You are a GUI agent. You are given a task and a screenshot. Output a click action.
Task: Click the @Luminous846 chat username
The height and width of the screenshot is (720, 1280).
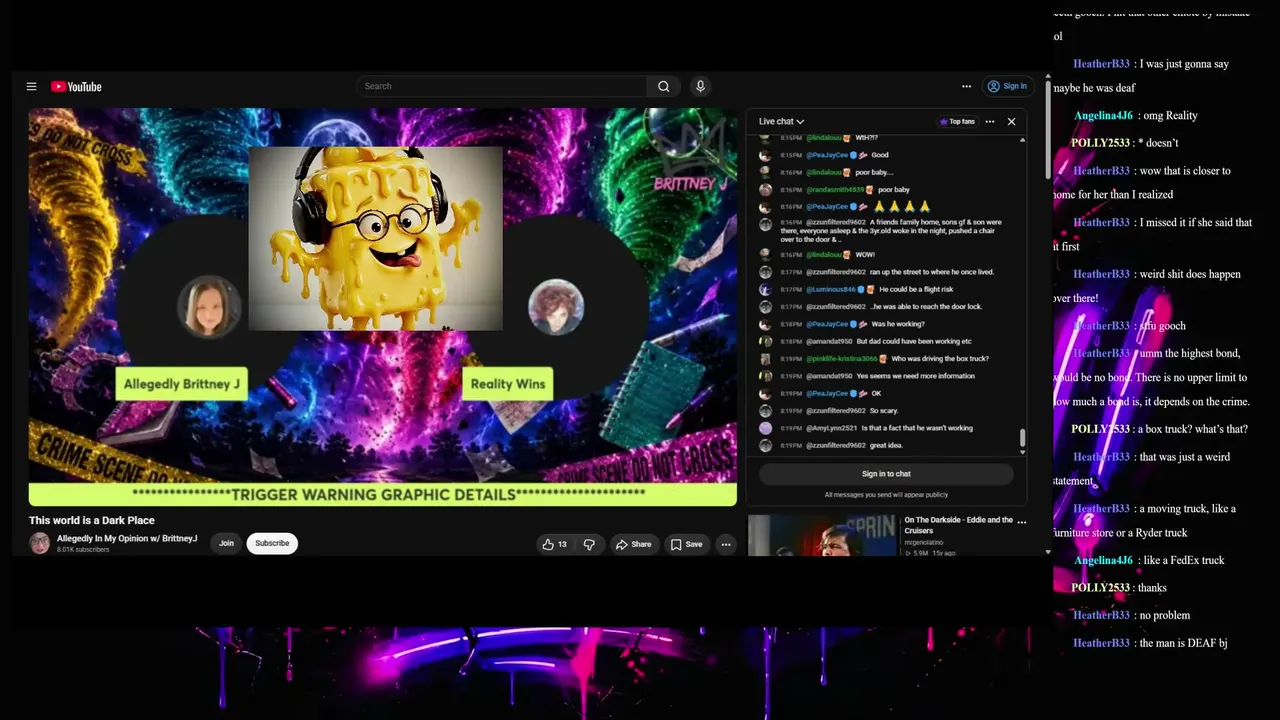(830, 289)
